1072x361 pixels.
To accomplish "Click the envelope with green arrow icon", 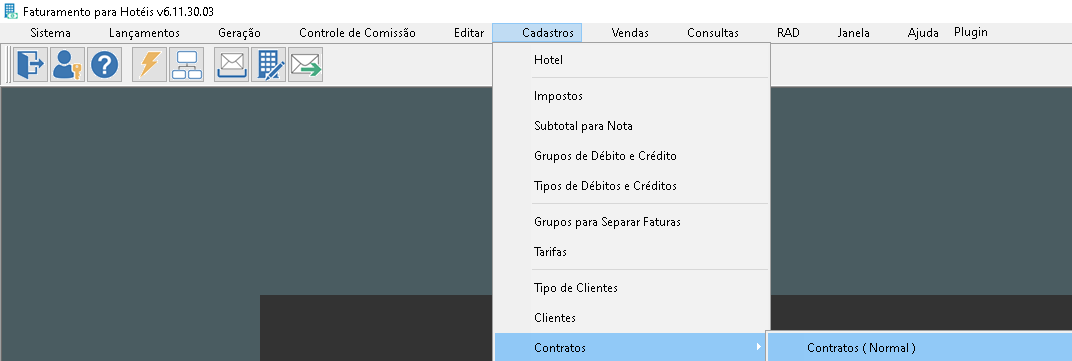I will pos(306,64).
